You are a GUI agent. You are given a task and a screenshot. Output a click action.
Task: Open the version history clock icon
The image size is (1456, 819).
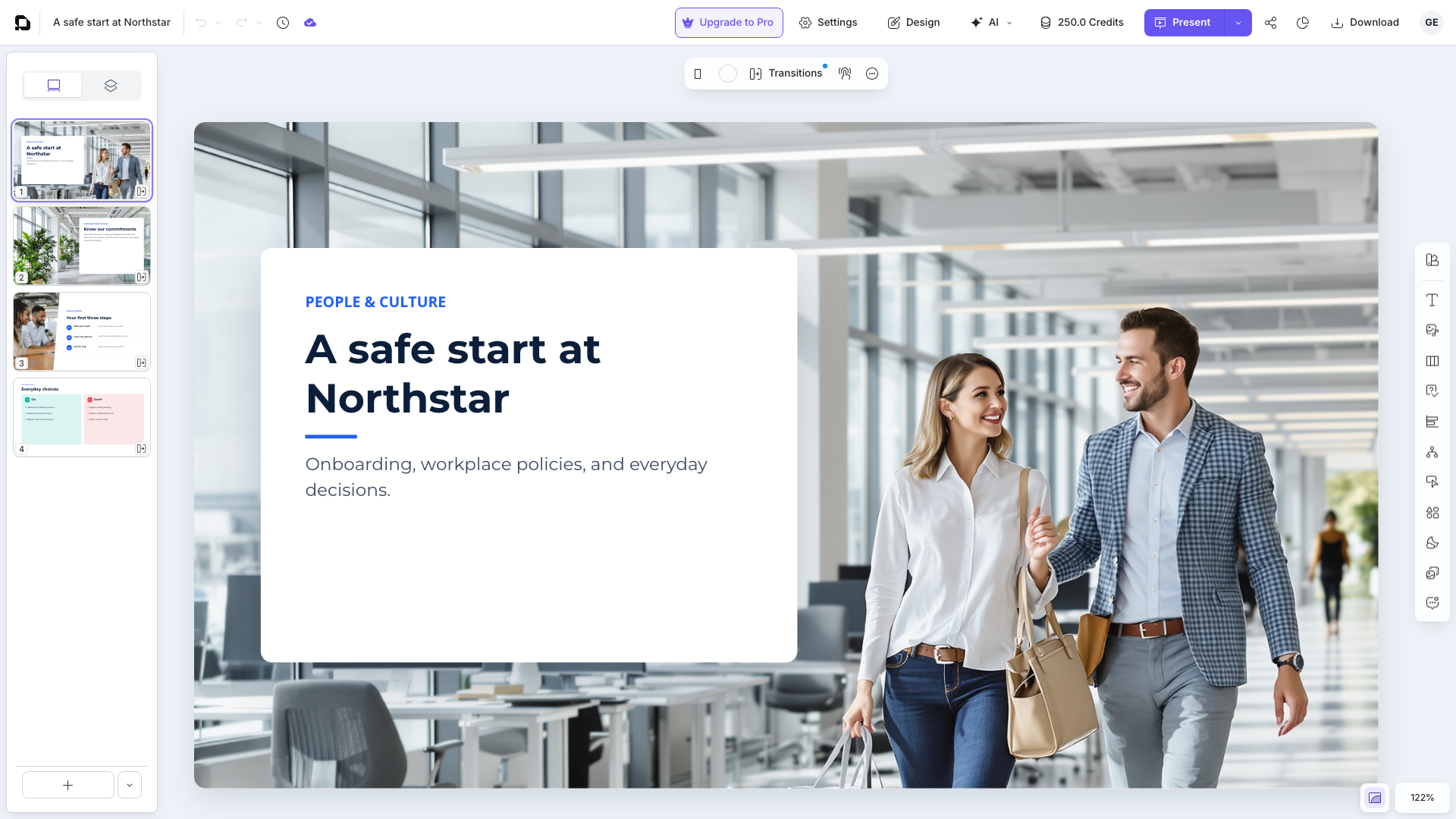(x=283, y=23)
